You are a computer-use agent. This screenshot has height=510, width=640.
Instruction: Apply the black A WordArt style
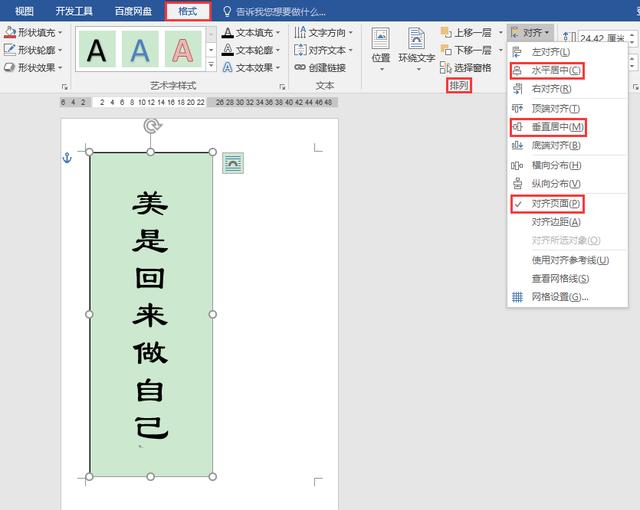coord(96,50)
